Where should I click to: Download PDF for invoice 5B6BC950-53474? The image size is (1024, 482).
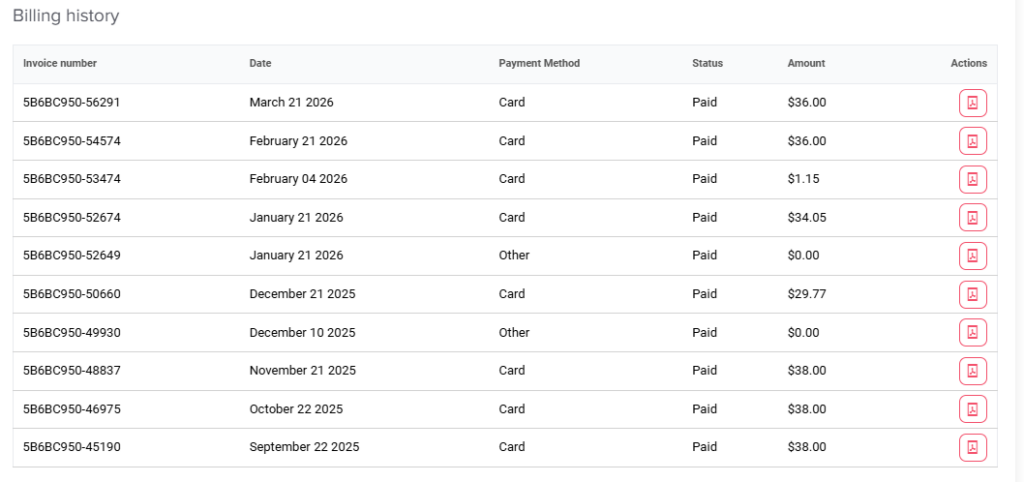click(972, 180)
